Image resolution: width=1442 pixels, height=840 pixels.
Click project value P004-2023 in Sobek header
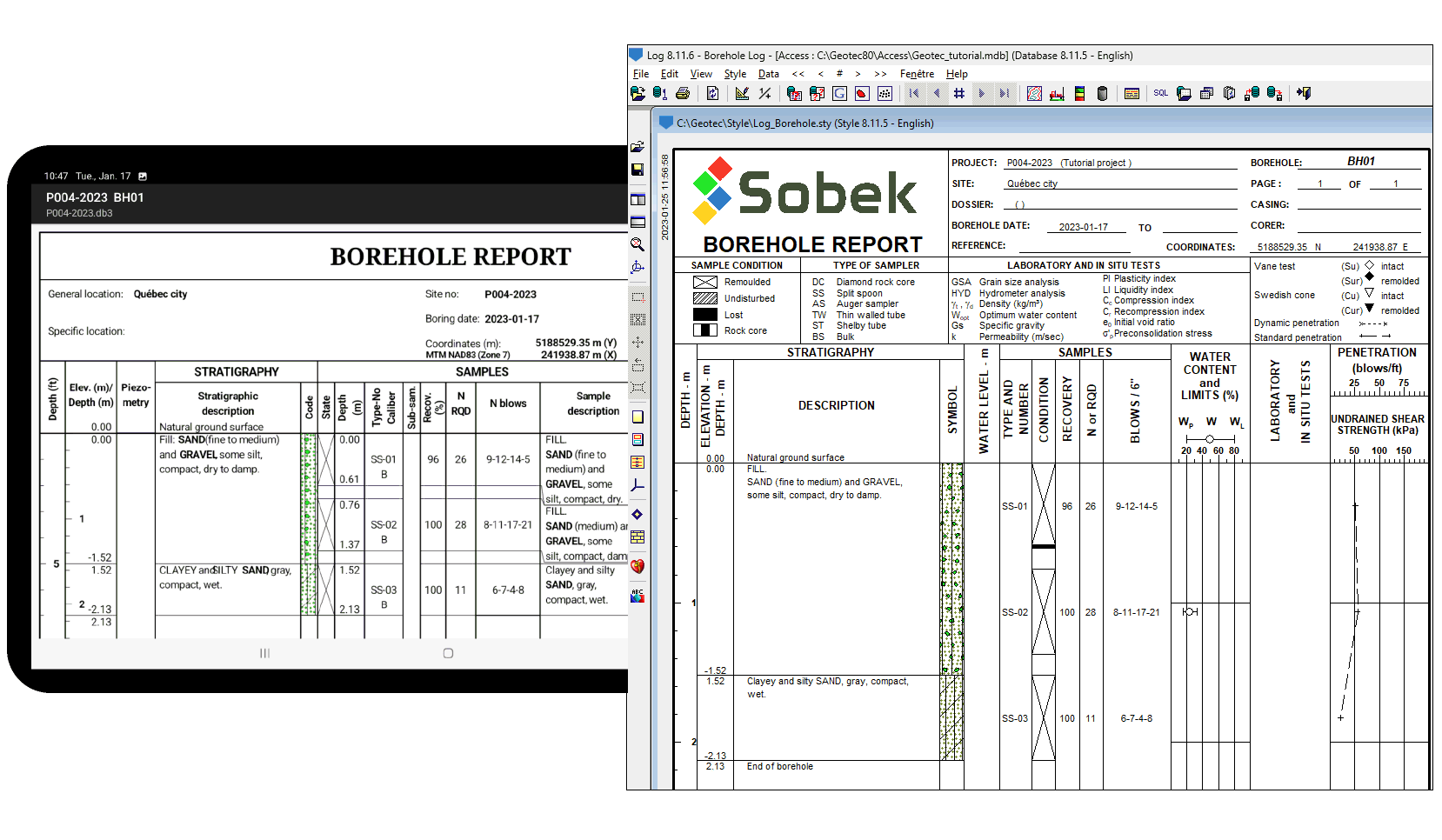(x=1030, y=163)
